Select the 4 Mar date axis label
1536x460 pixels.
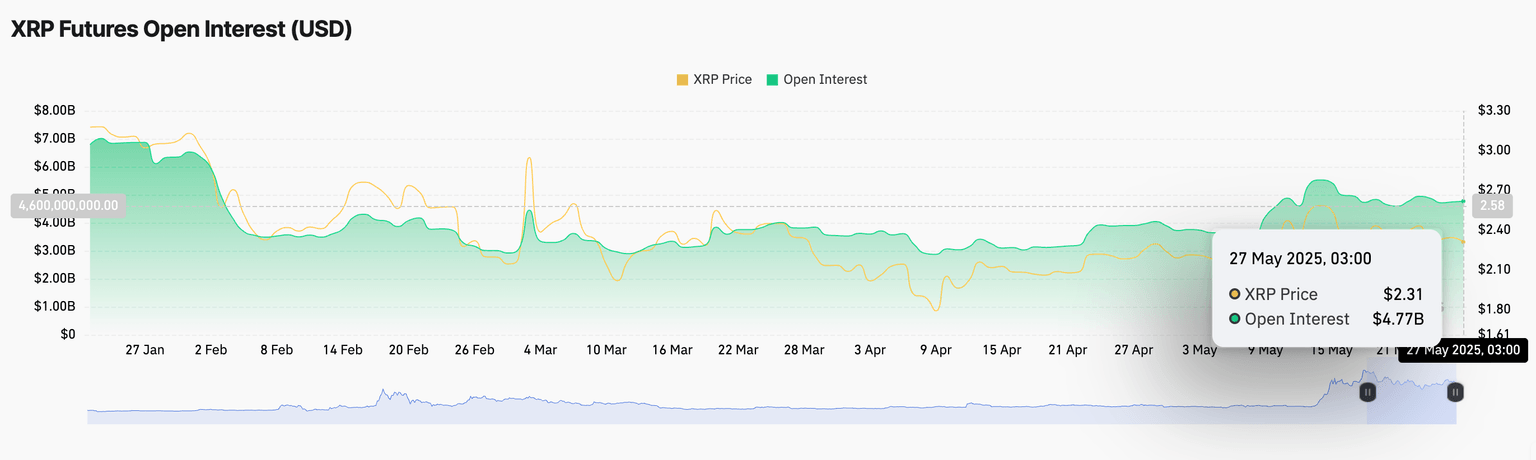tap(539, 350)
